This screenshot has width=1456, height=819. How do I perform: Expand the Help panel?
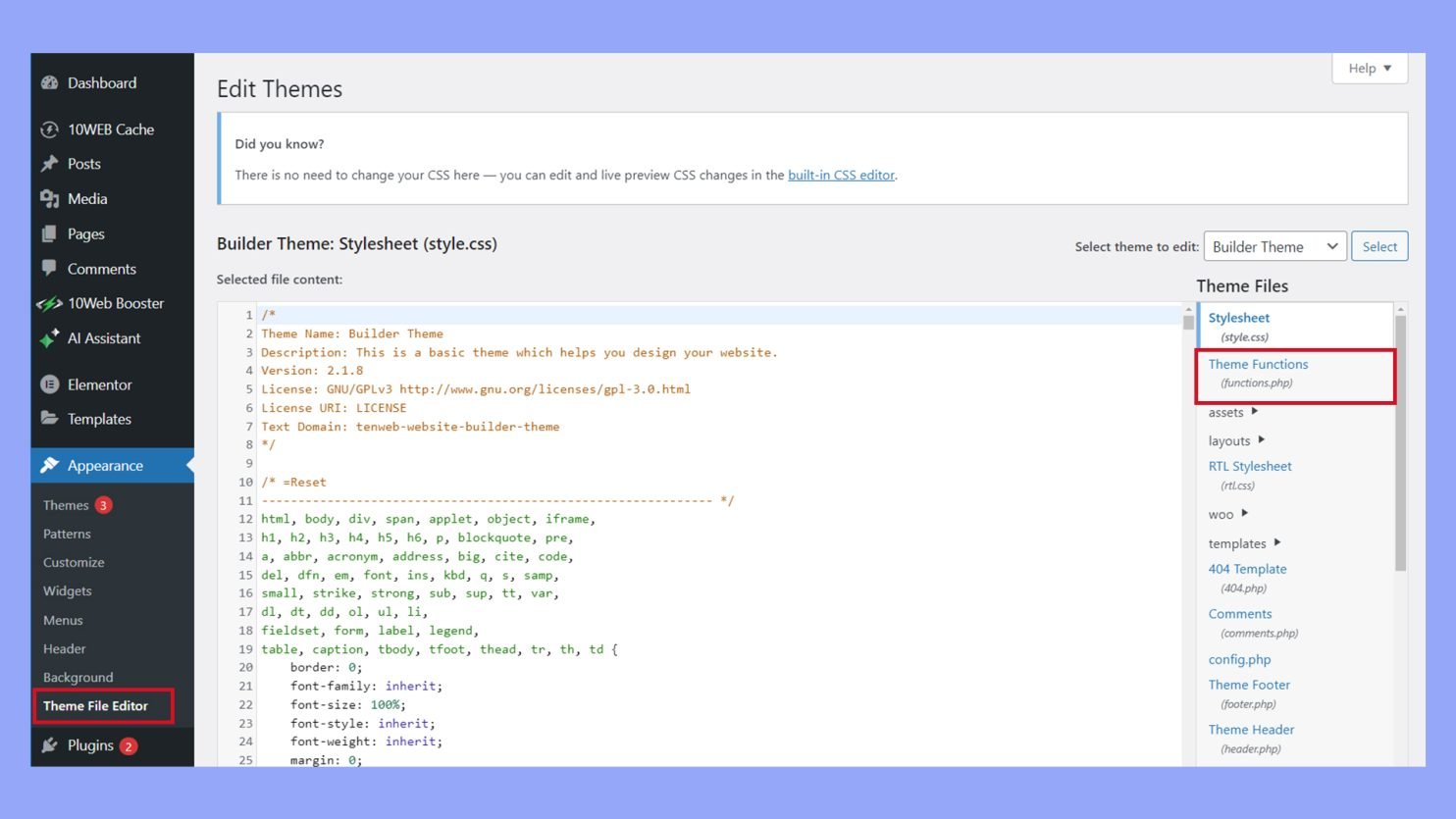[x=1369, y=68]
